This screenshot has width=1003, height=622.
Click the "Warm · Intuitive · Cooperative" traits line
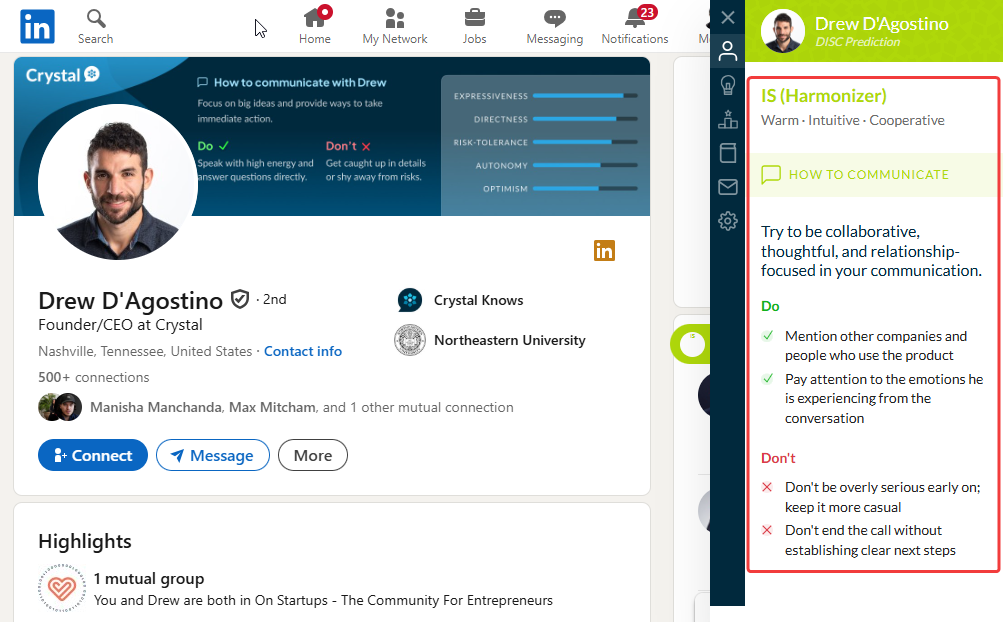(x=853, y=120)
